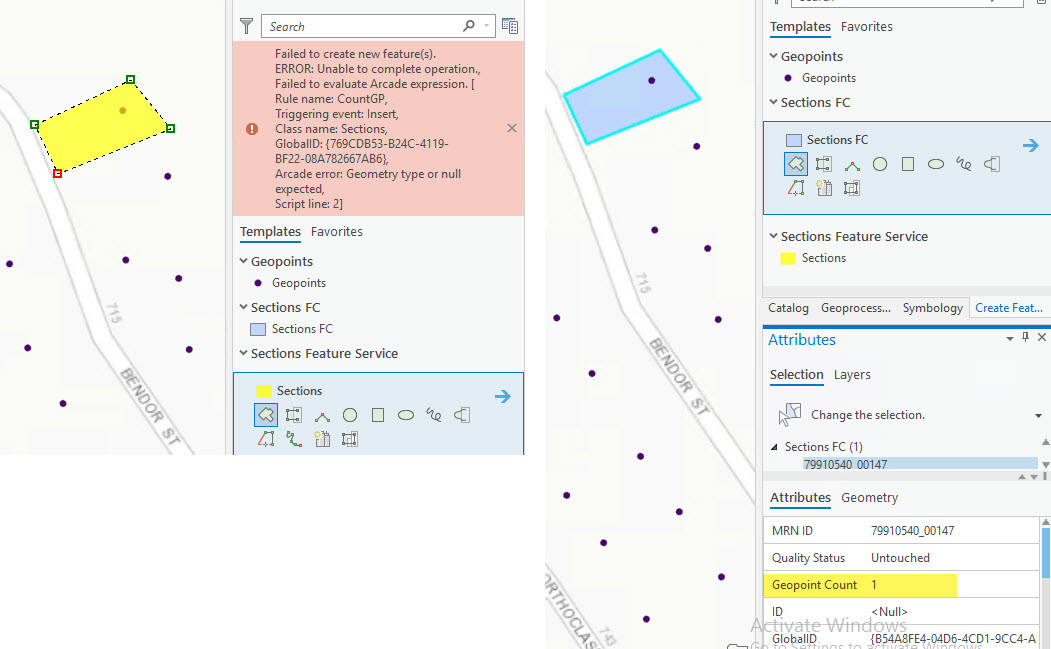Switch to the Geoprocess... pane tab
The height and width of the screenshot is (649, 1051).
tap(856, 308)
